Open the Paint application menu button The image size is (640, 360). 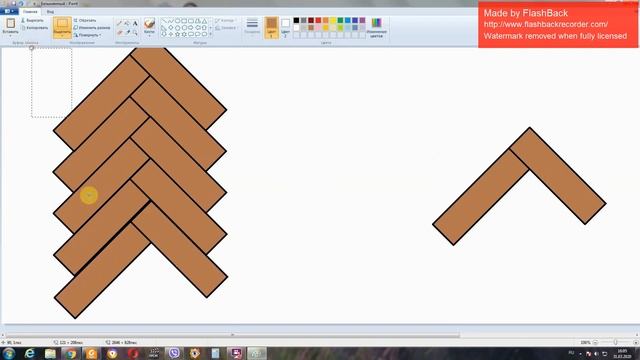[x=9, y=11]
